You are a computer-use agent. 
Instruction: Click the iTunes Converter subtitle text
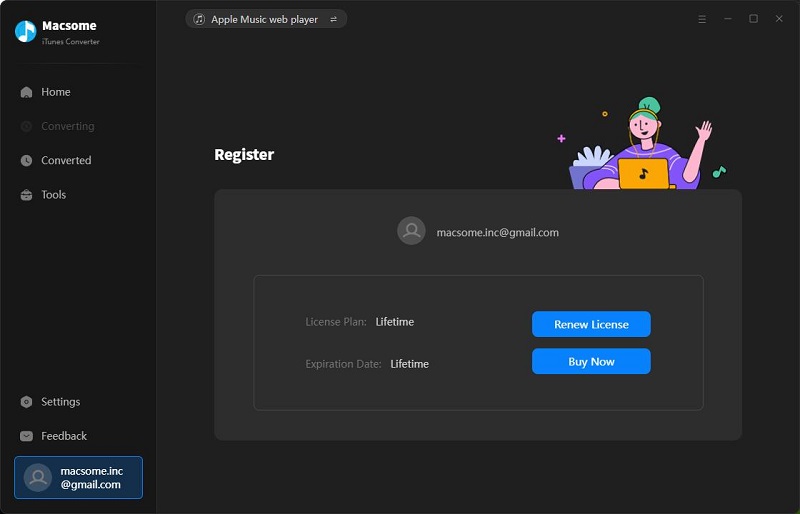70,42
